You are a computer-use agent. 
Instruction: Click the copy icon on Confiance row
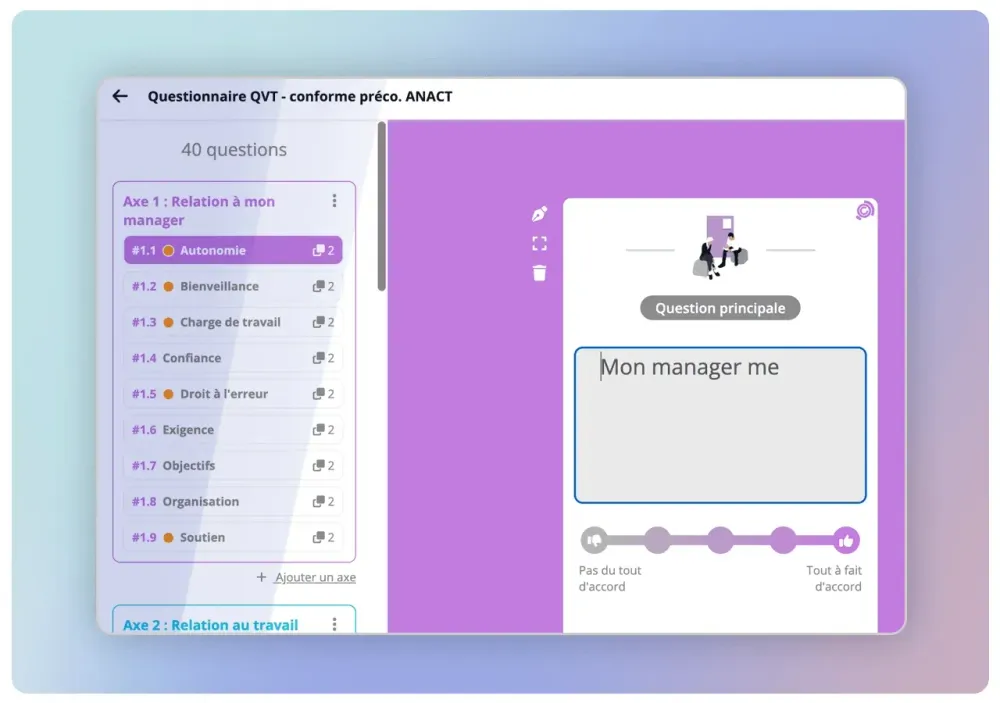tap(318, 358)
